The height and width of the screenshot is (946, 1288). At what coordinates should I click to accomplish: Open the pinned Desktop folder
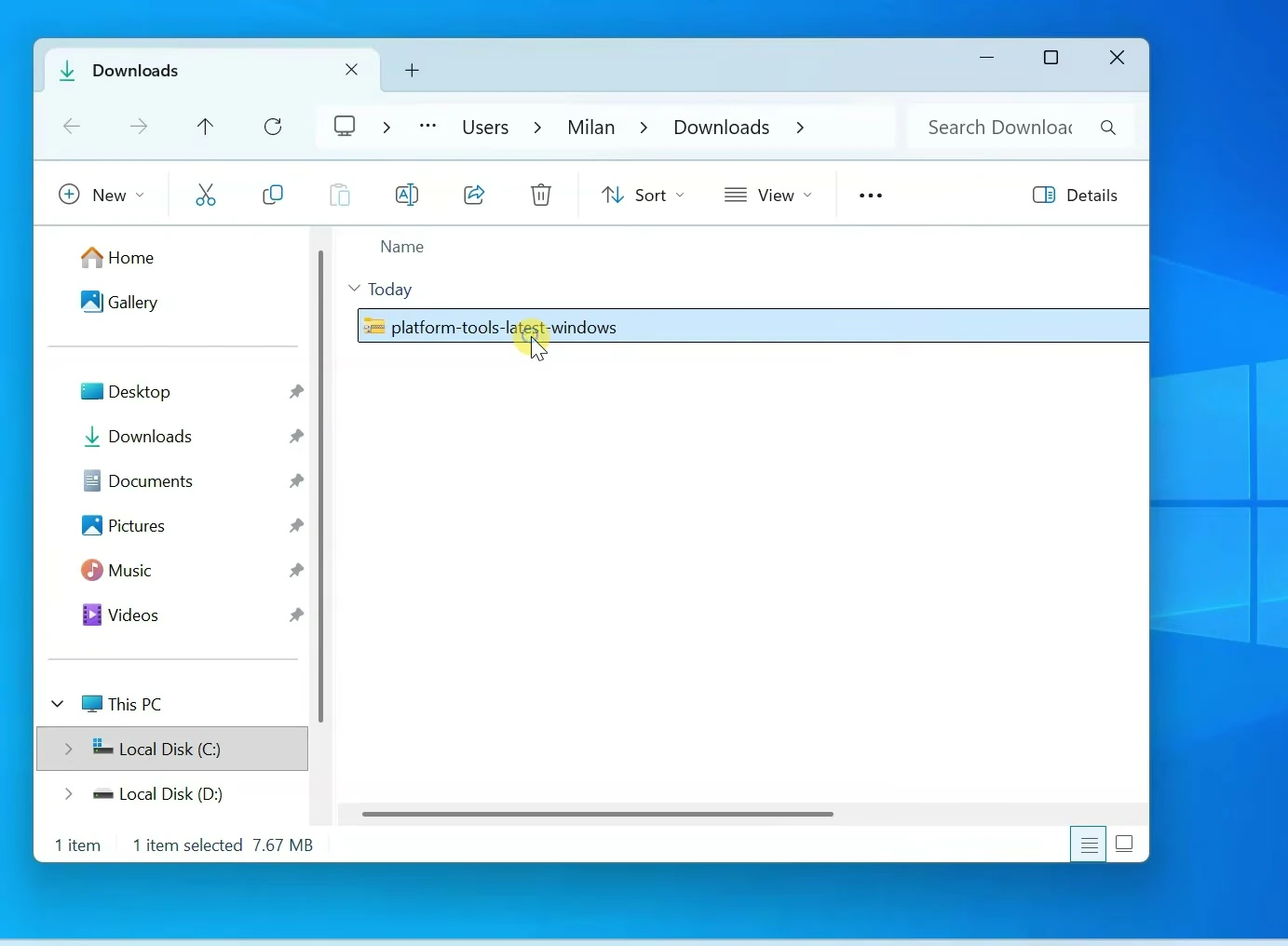(126, 392)
